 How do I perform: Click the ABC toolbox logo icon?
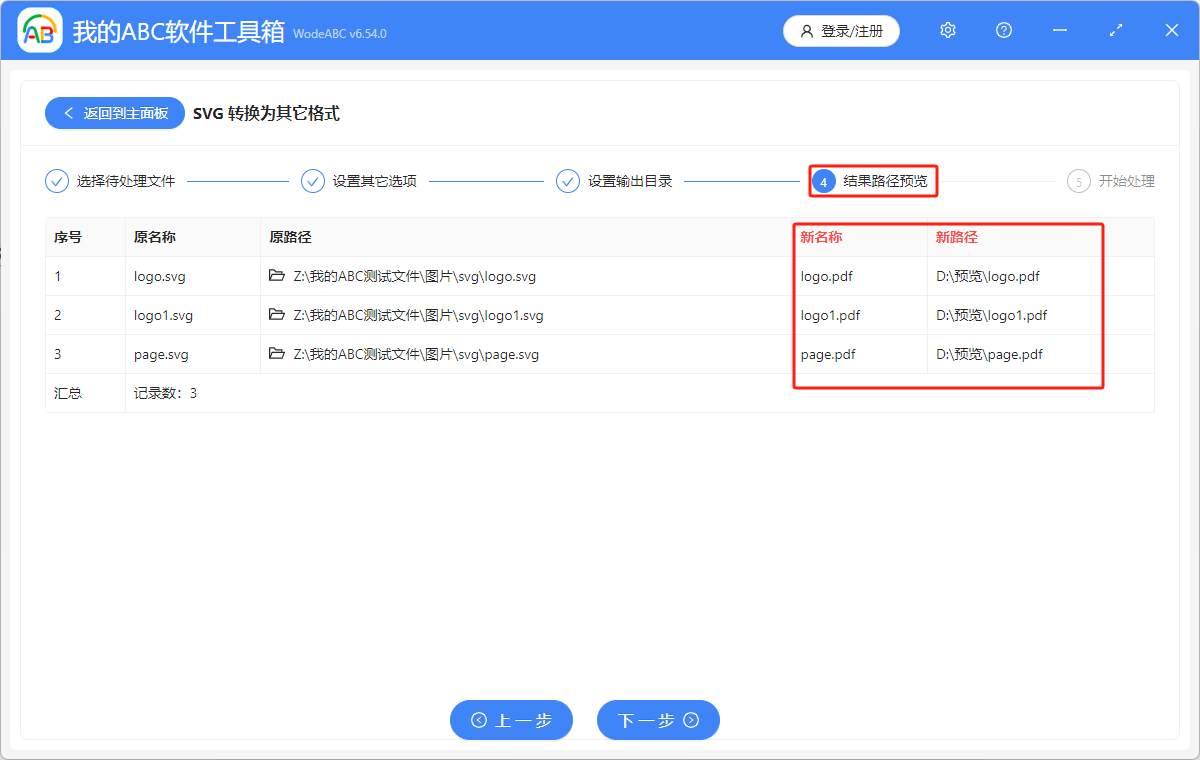pos(40,30)
